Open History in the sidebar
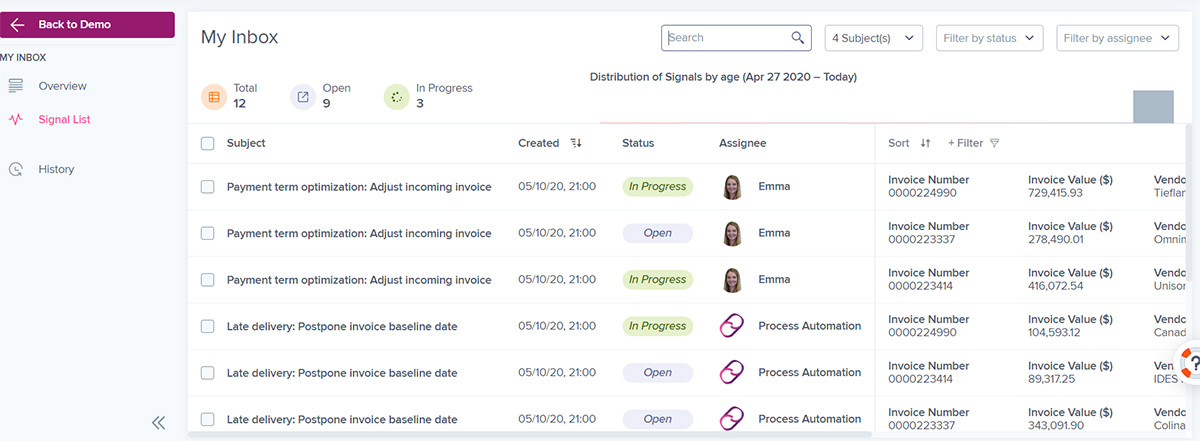The height and width of the screenshot is (441, 1200). coord(56,169)
